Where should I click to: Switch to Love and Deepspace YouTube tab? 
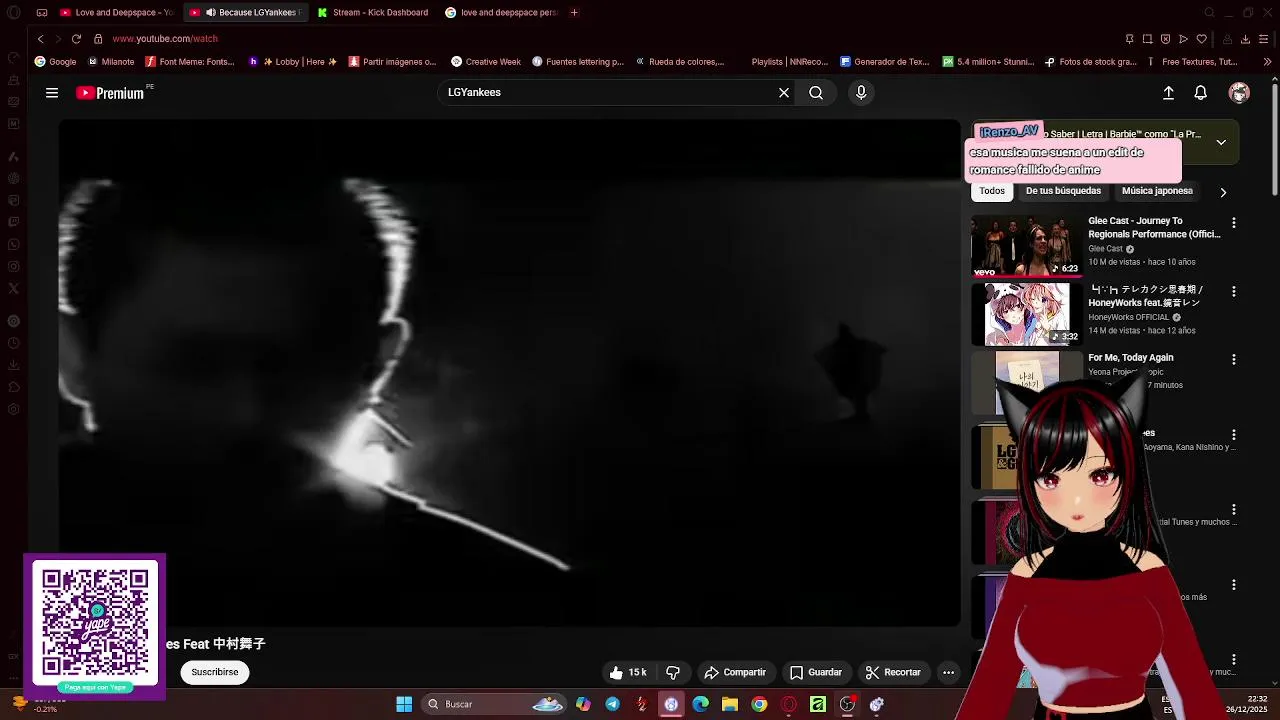(116, 12)
